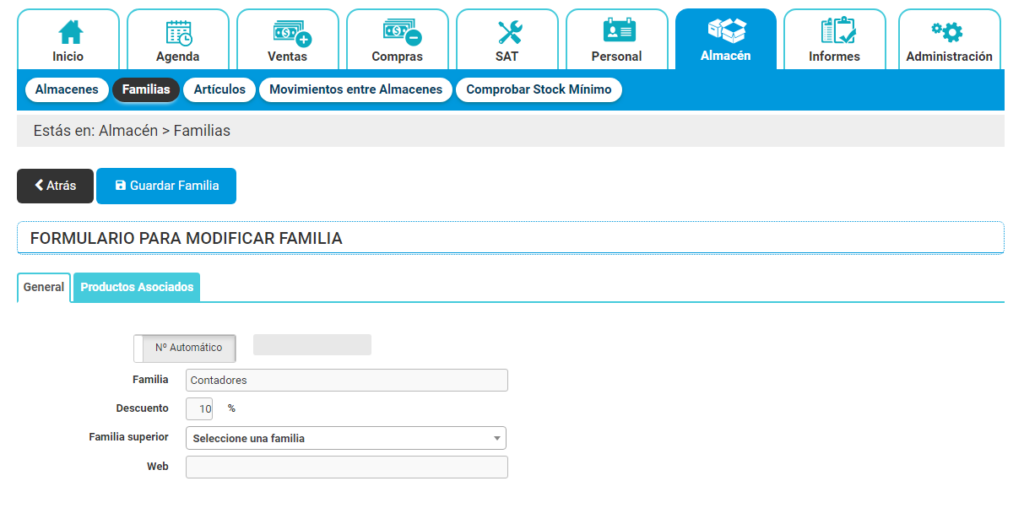Select the General tab
Screen dimensions: 1024x508
(44, 287)
